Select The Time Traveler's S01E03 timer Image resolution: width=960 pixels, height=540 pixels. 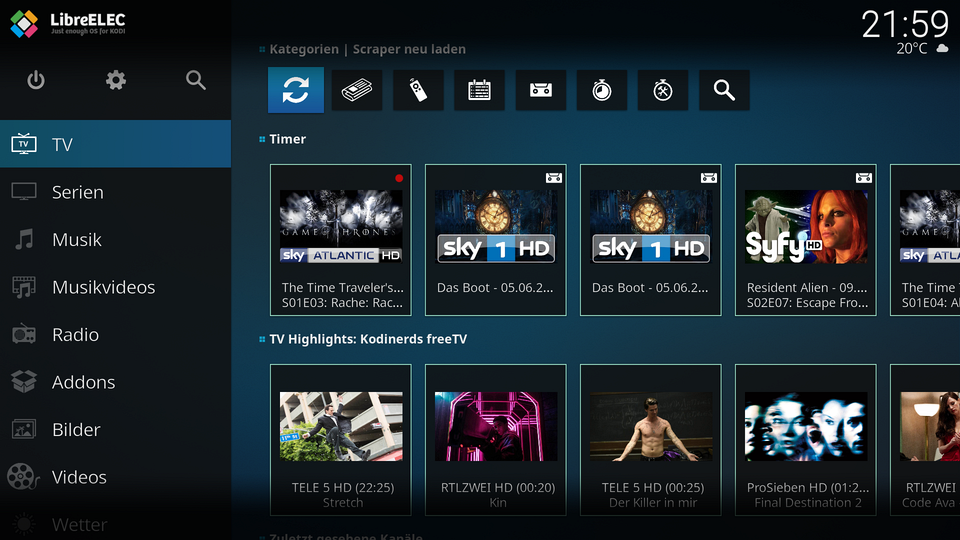click(x=341, y=240)
